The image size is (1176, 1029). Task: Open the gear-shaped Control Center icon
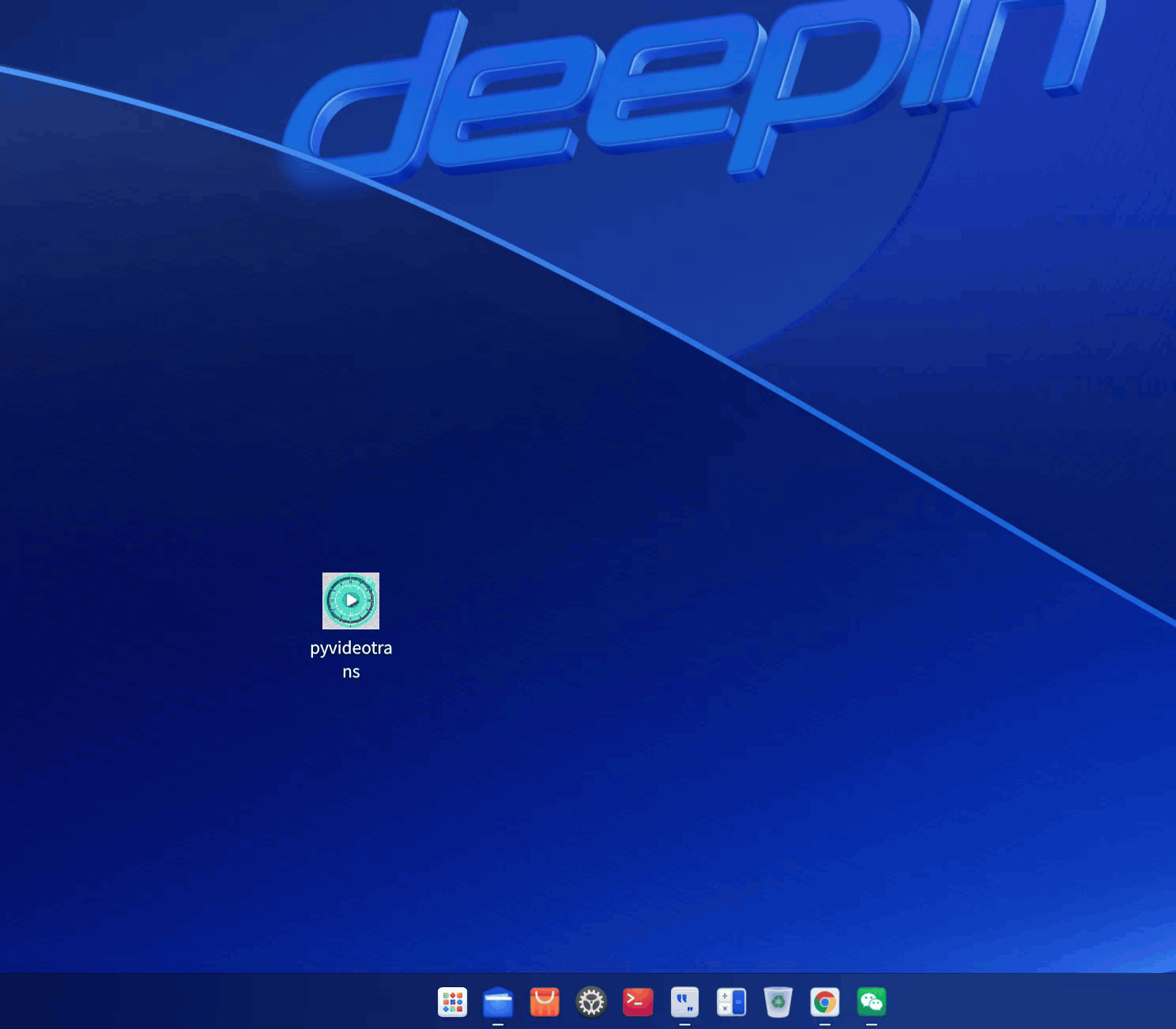(x=591, y=1002)
